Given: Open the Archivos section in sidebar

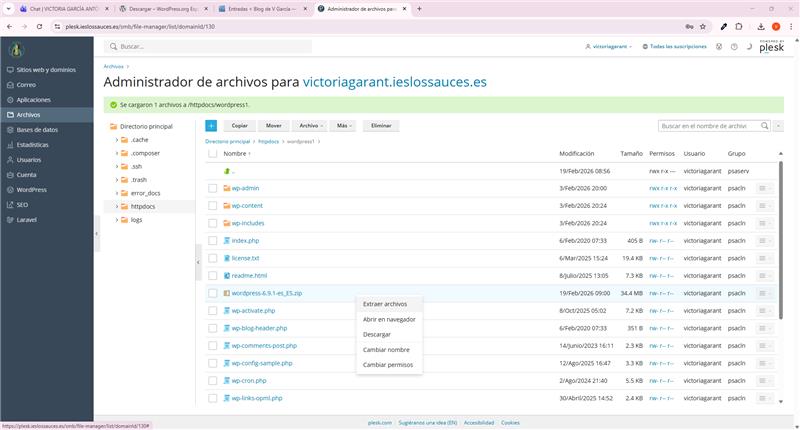Looking at the screenshot, I should pos(28,115).
